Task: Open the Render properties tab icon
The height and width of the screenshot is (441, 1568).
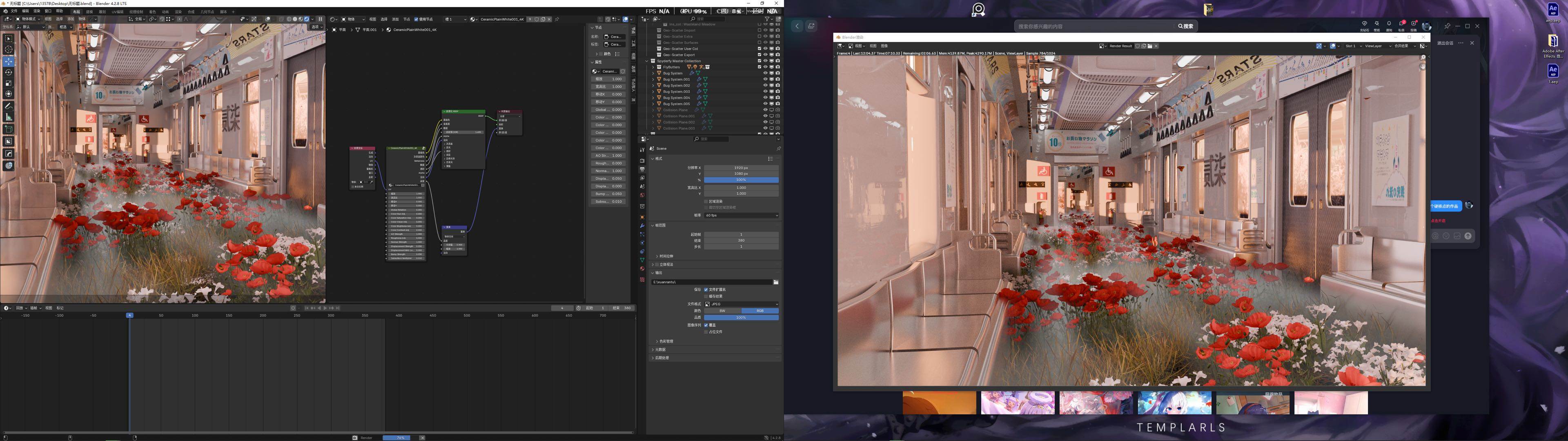Action: coord(642,161)
